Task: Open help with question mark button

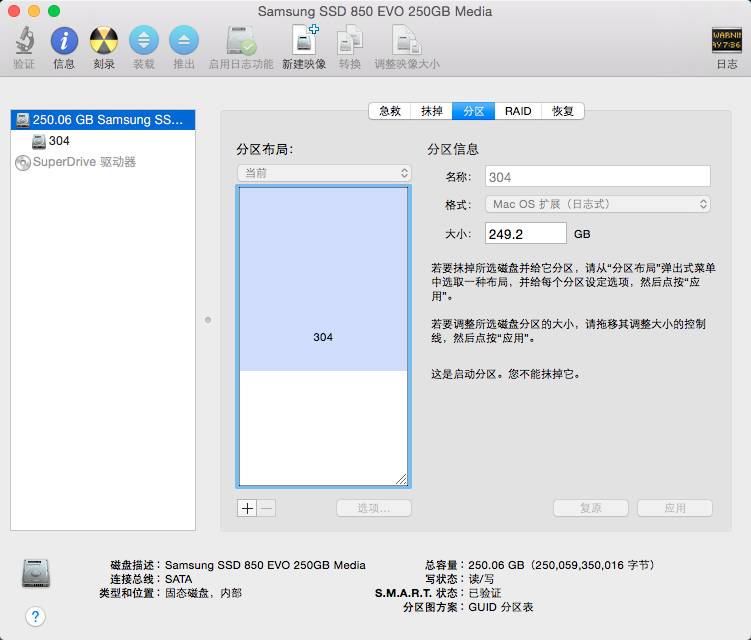Action: coord(35,617)
